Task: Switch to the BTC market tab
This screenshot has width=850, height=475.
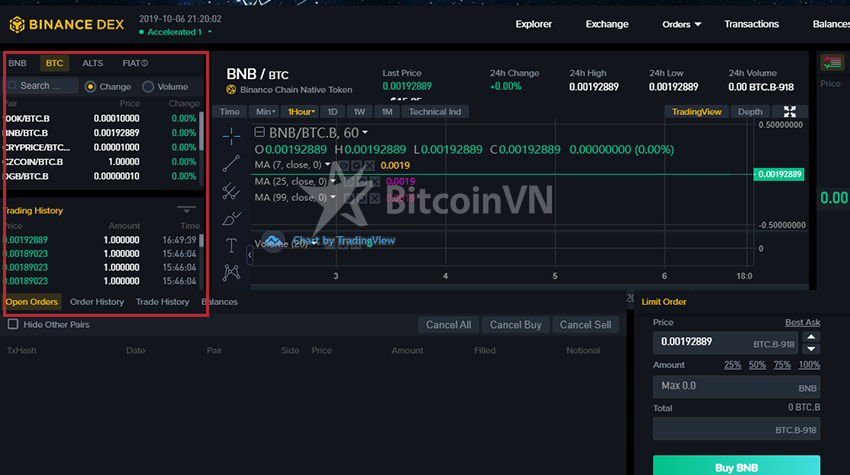Action: (x=54, y=63)
